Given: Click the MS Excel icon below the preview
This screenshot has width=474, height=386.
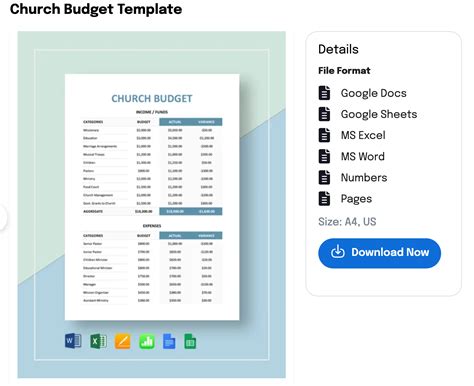Looking at the screenshot, I should point(98,341).
